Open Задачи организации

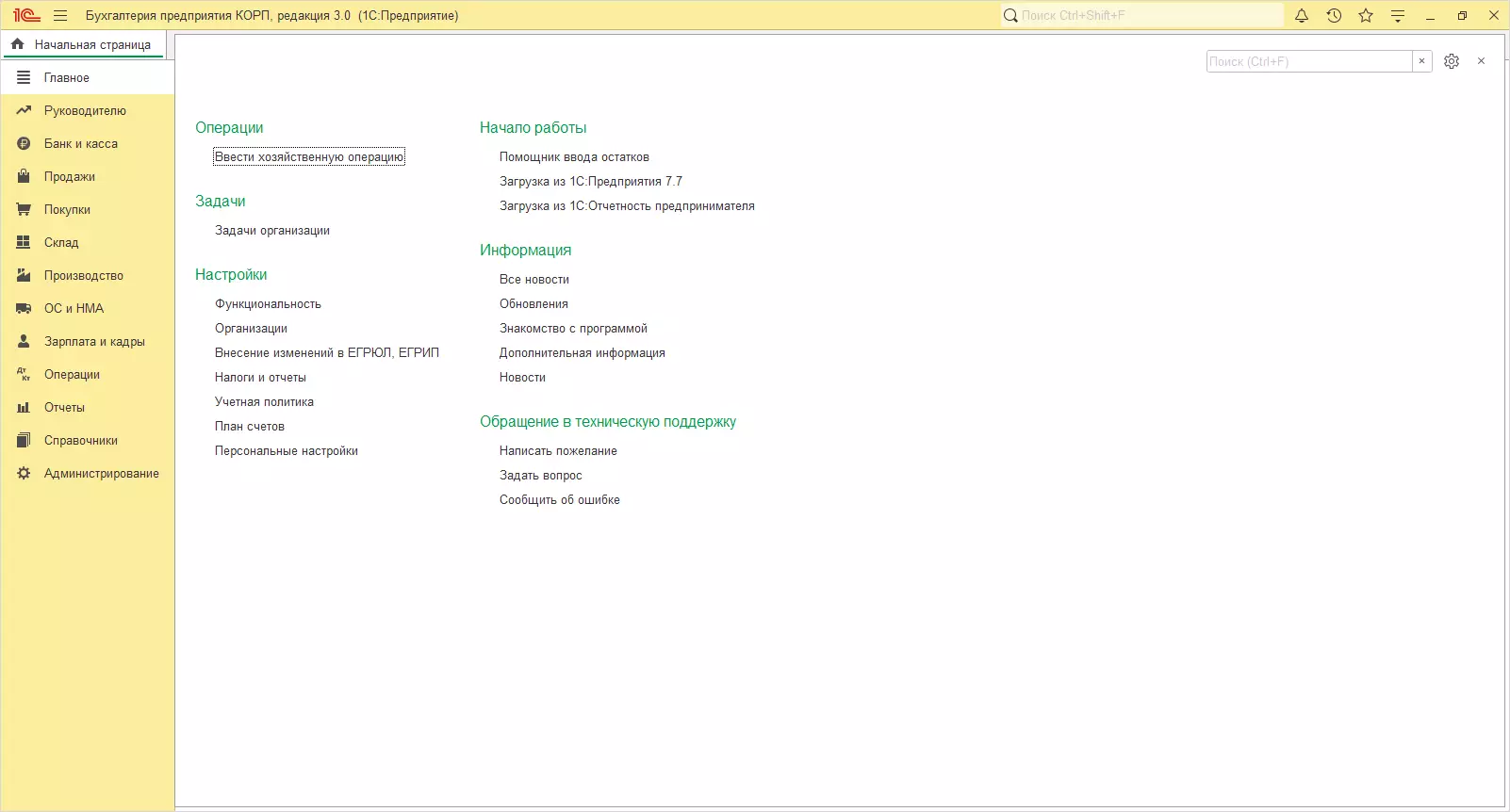click(x=272, y=230)
